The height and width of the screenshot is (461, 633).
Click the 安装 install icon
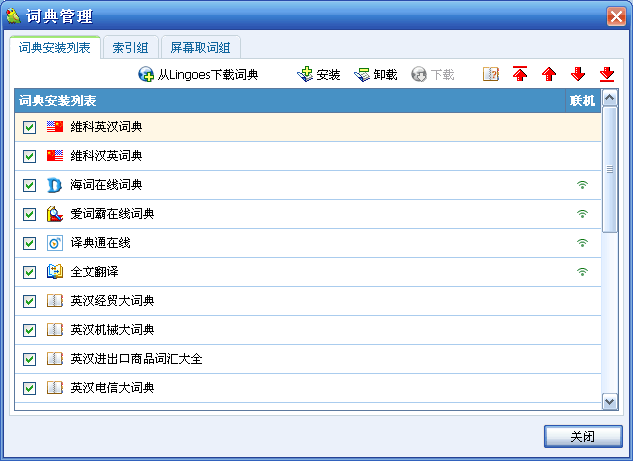(305, 74)
